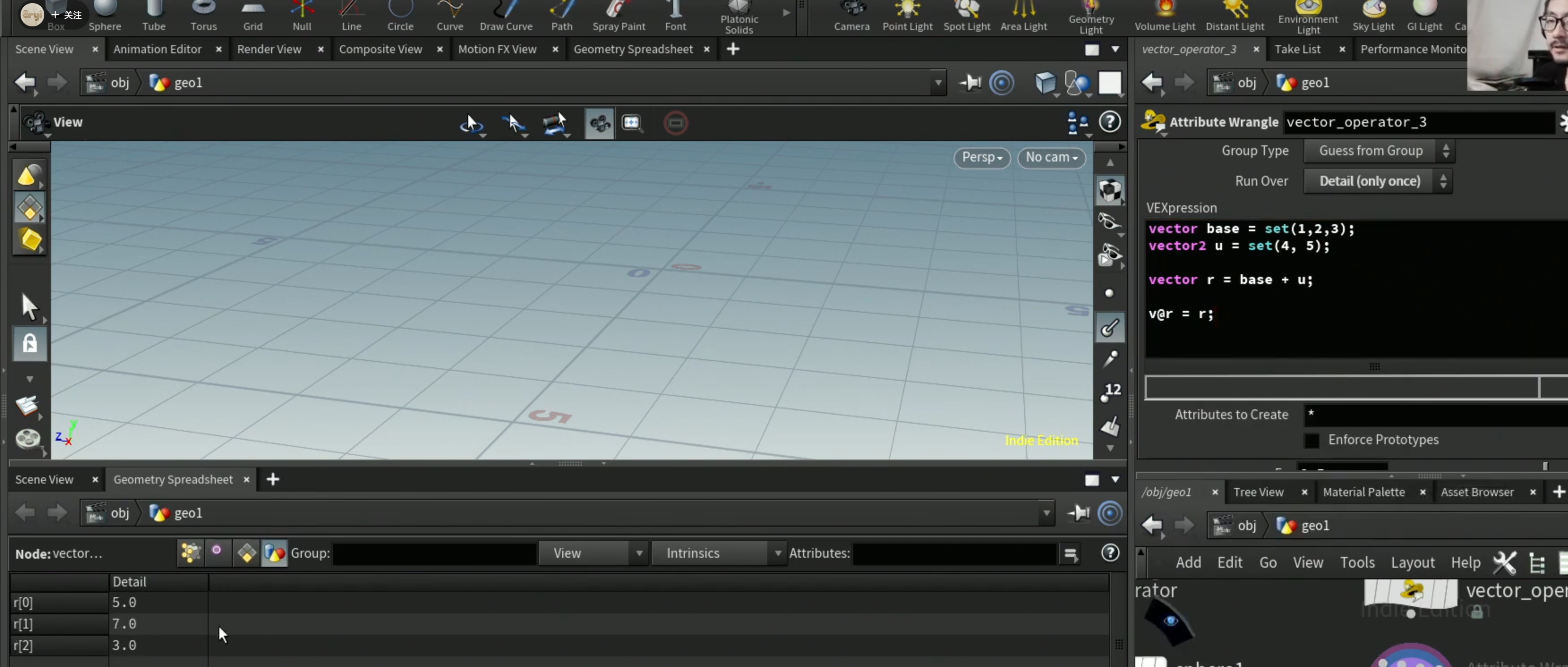Click the Group filter field in spreadsheet
This screenshot has width=1568, height=667.
tap(434, 553)
